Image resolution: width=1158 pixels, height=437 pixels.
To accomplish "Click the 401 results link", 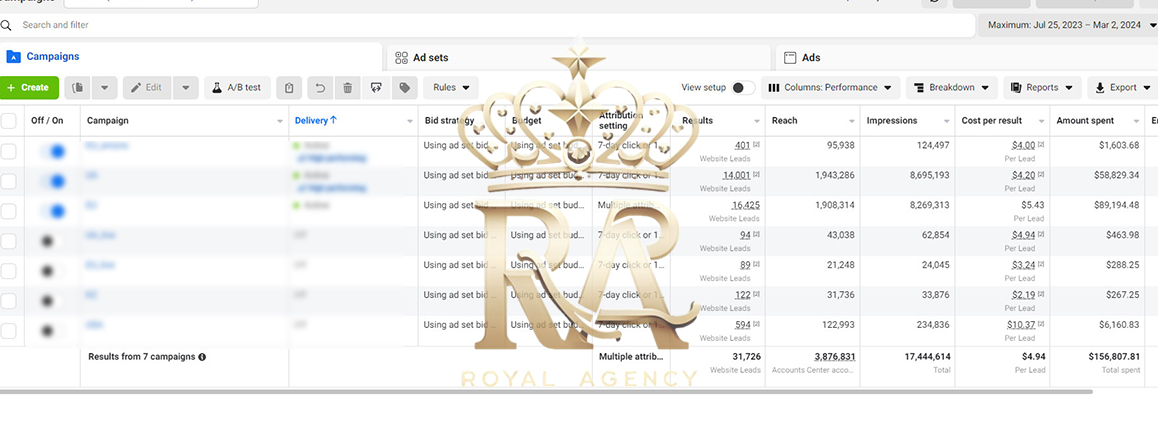I will 742,145.
